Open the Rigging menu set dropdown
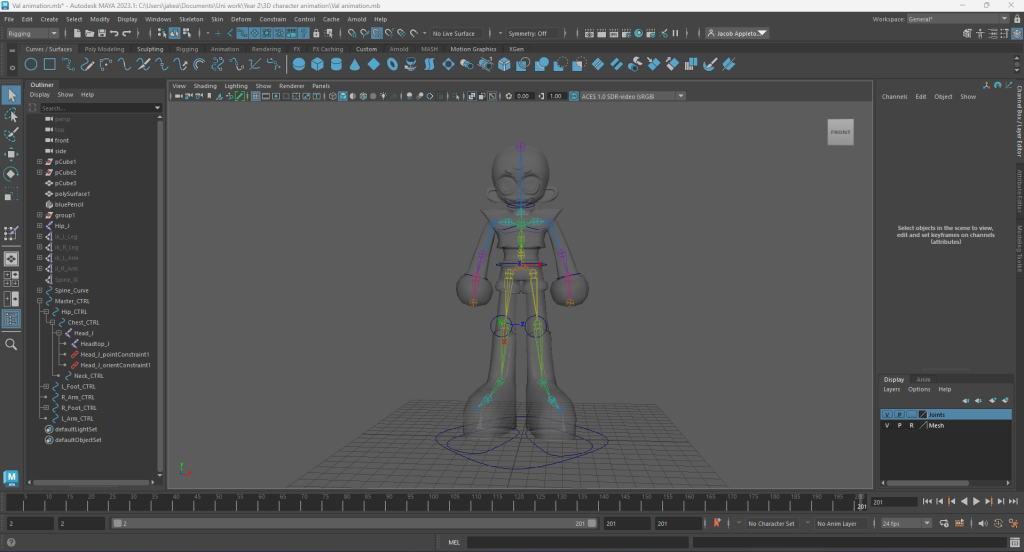 (x=33, y=33)
